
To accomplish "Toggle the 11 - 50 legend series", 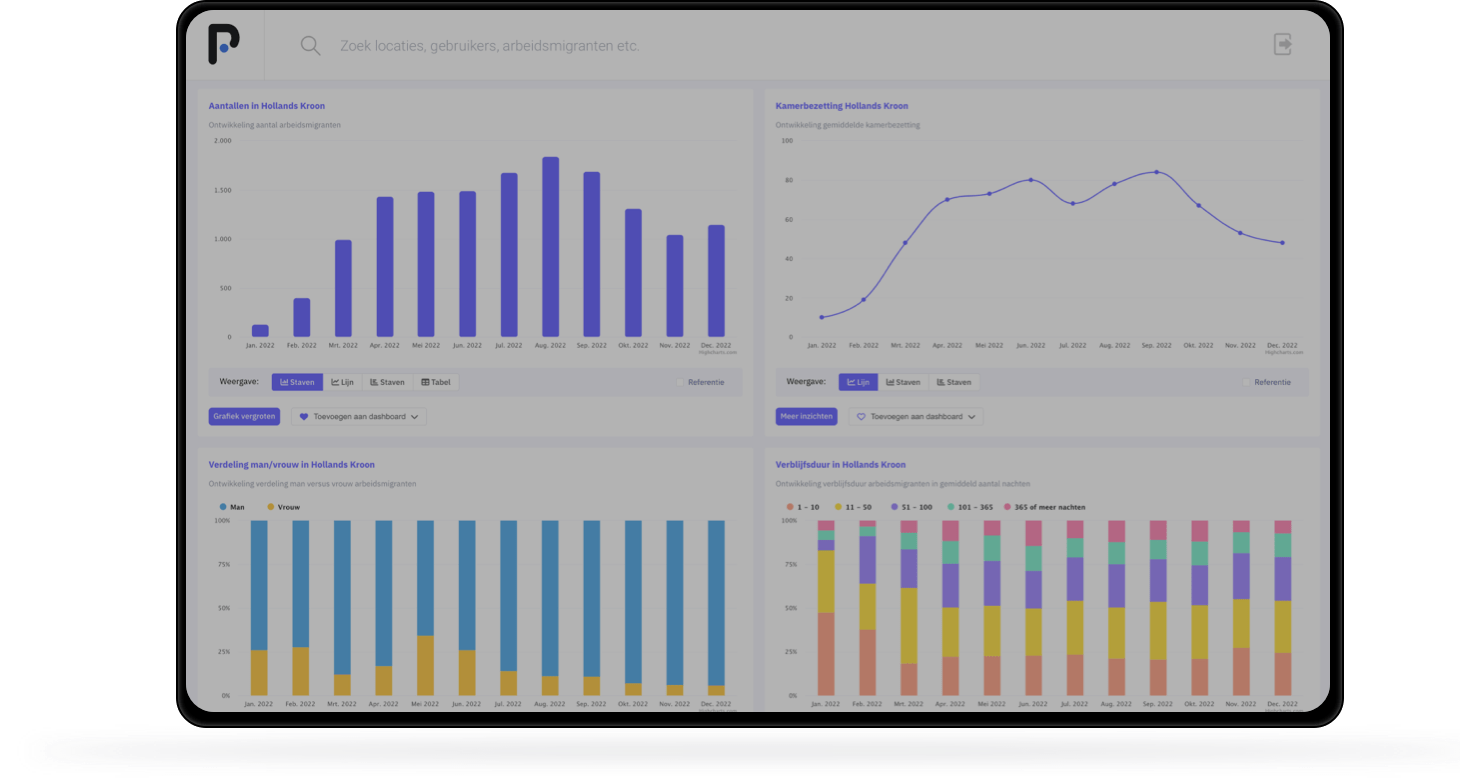I will 852,507.
